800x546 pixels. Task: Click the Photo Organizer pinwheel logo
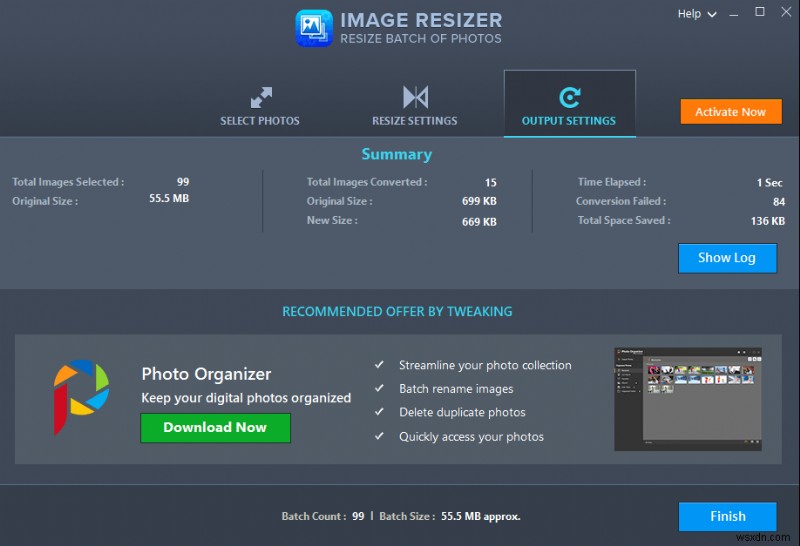[81, 397]
